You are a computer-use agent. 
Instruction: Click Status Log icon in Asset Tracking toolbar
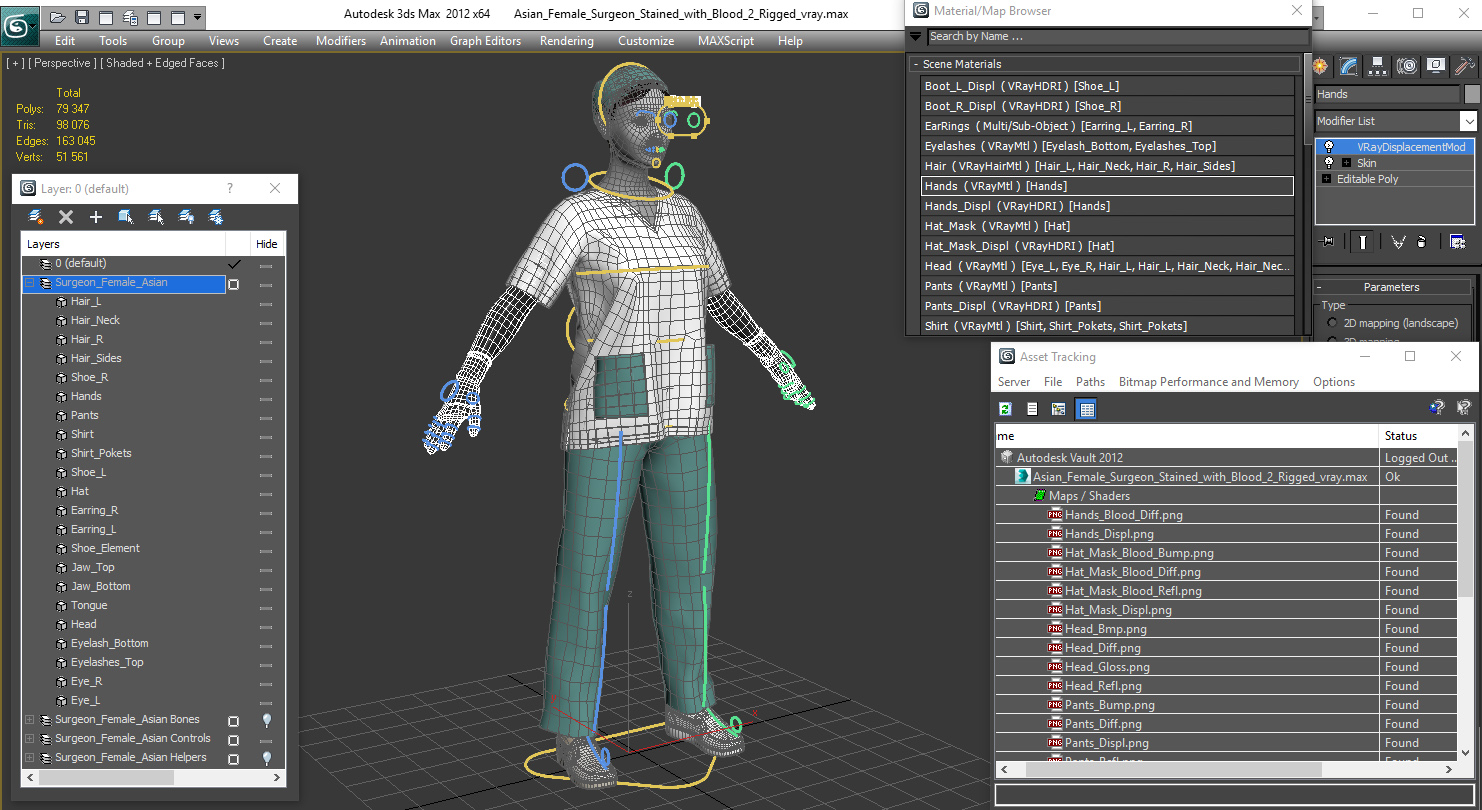coord(1032,409)
